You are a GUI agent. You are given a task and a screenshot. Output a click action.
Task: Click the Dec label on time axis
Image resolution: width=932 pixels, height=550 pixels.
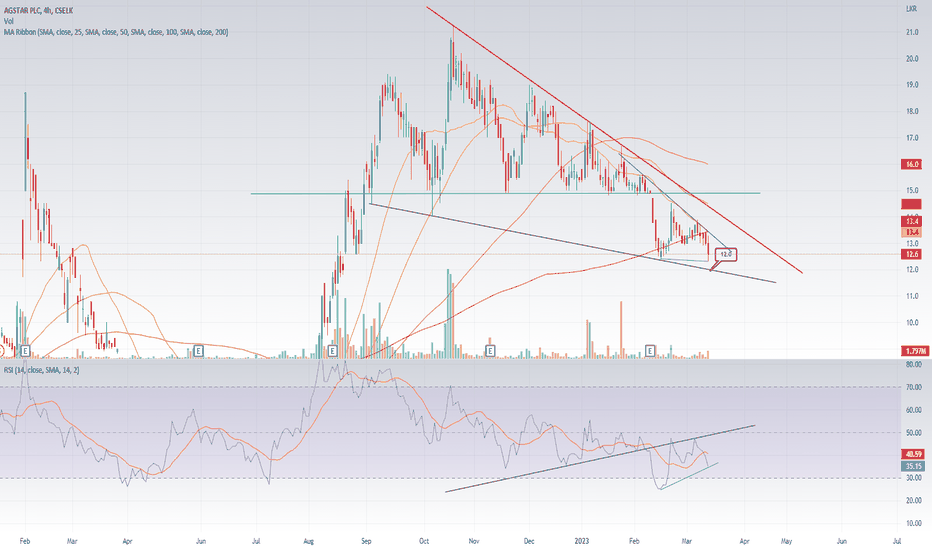[x=529, y=541]
